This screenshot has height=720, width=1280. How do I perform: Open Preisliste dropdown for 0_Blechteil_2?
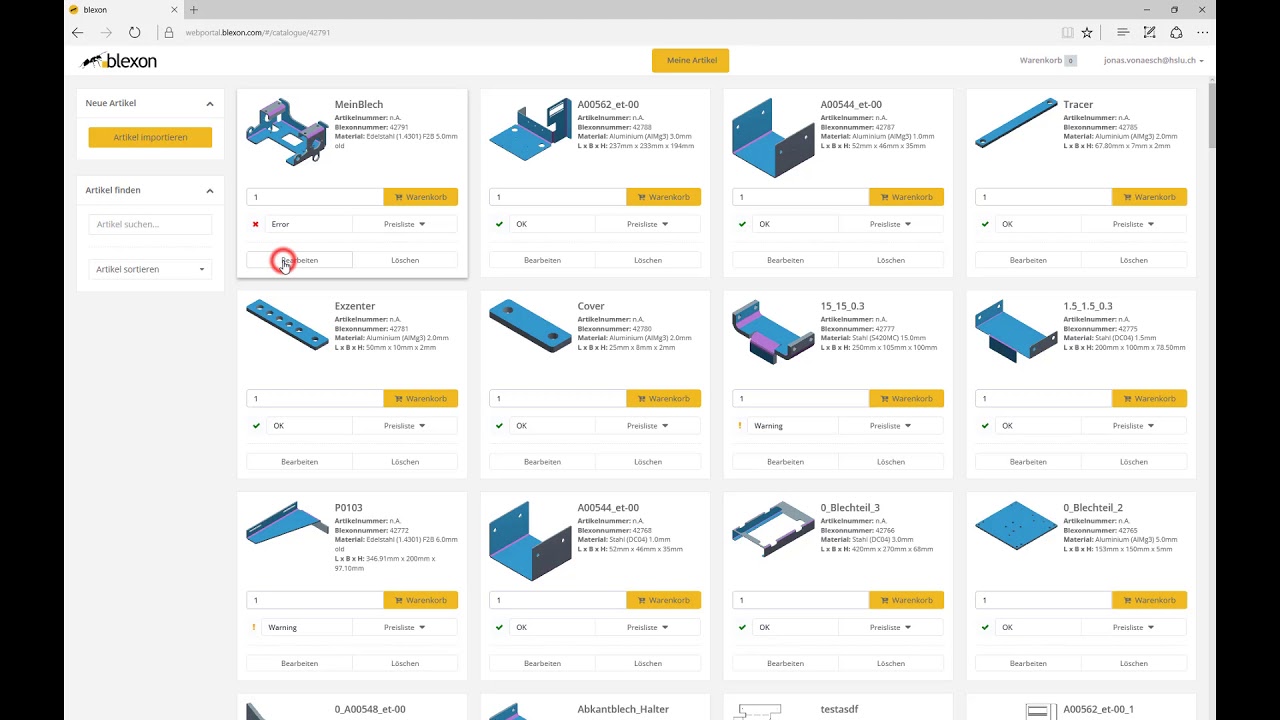click(1134, 628)
